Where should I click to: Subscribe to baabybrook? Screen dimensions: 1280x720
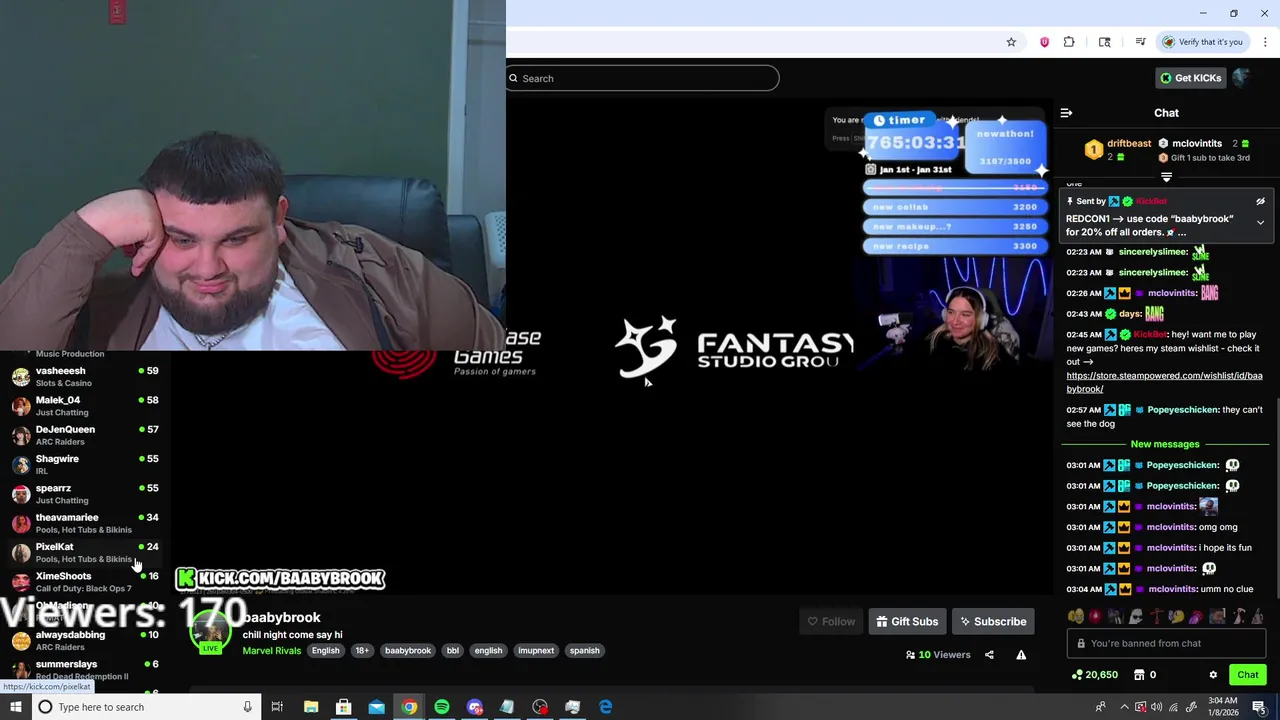[993, 621]
